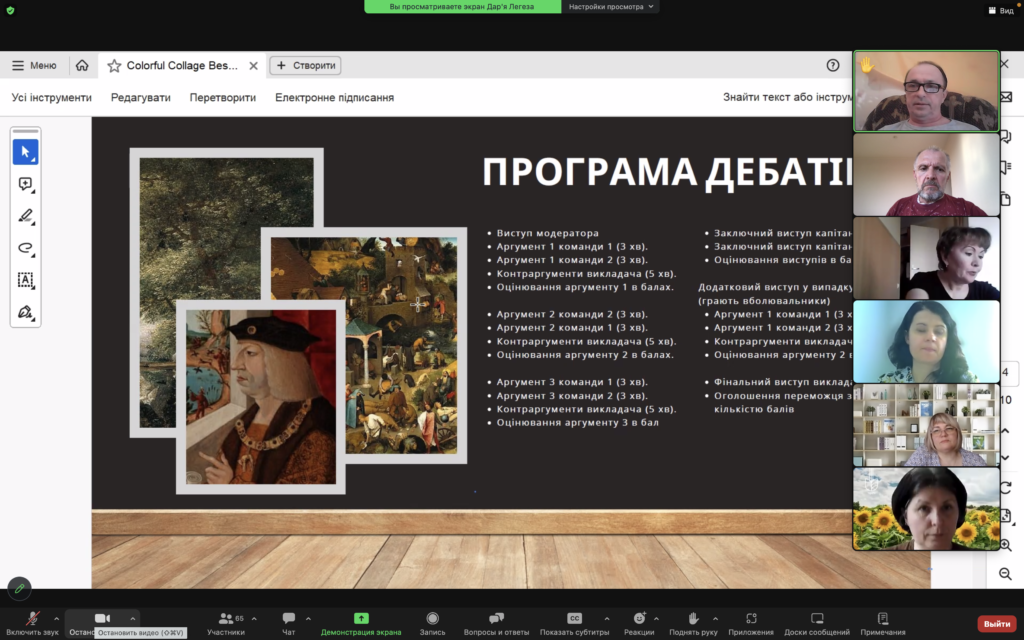
Task: Open the Participants panel
Action: [x=226, y=622]
